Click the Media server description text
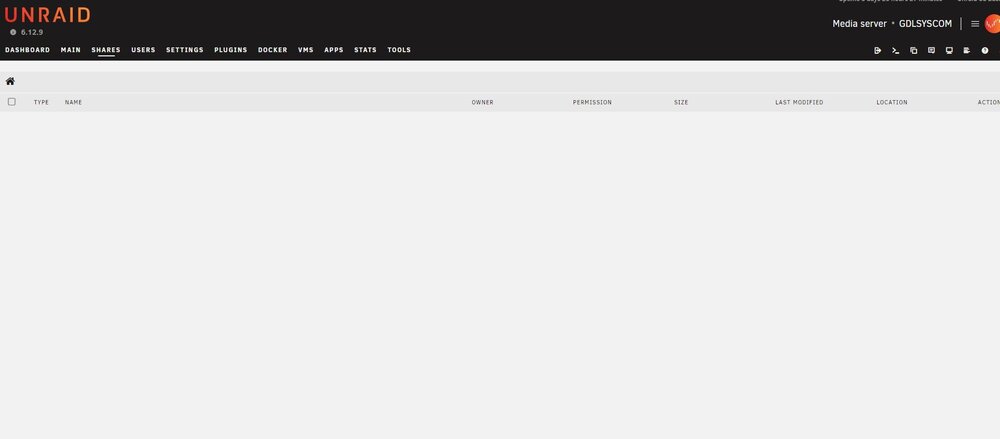The height and width of the screenshot is (439, 1000). click(860, 24)
